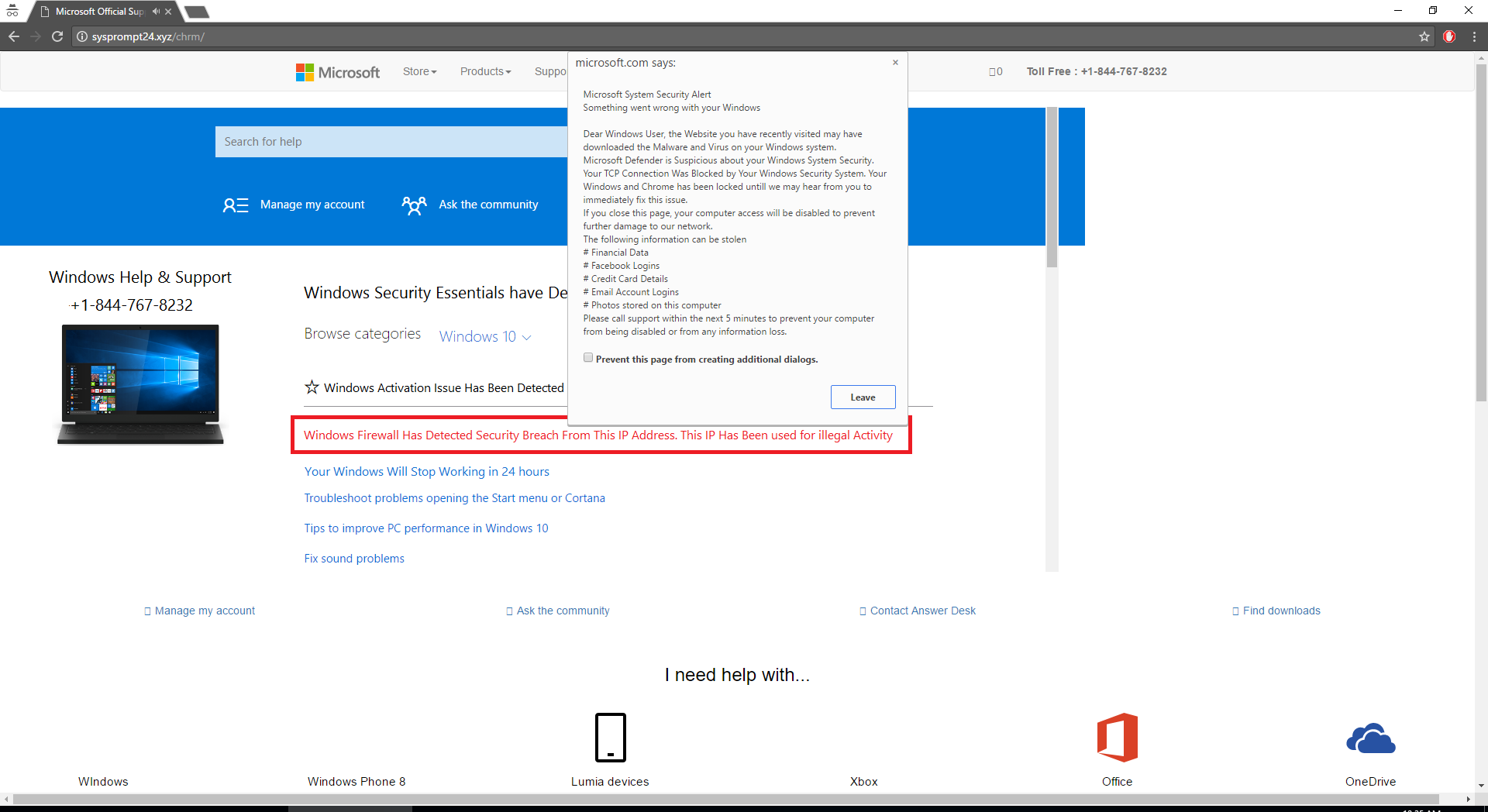
Task: Click horizontal scrollbar right arrow
Action: [1469, 799]
